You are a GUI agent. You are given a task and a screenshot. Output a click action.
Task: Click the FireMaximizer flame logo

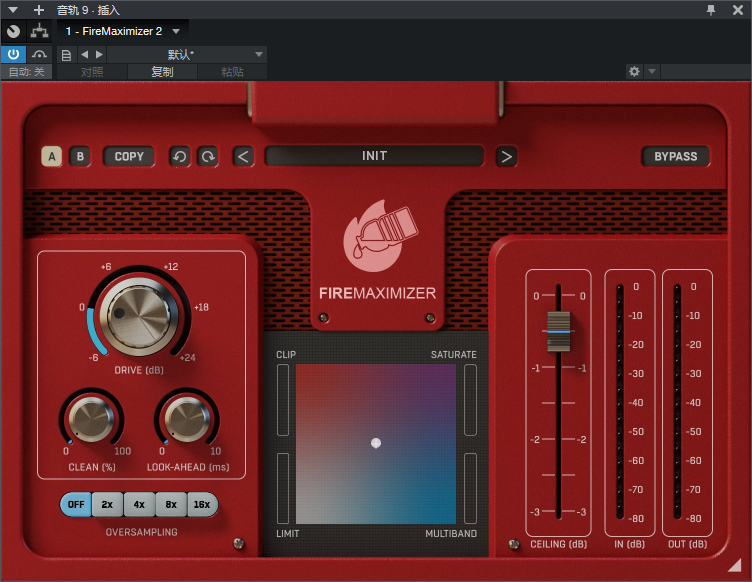(x=380, y=236)
